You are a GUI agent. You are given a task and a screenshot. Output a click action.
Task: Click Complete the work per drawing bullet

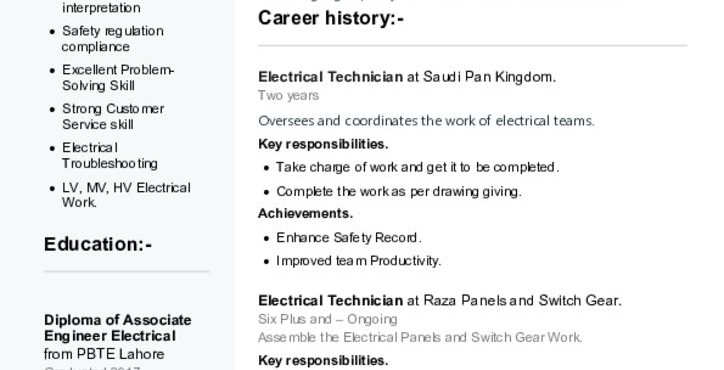[398, 191]
